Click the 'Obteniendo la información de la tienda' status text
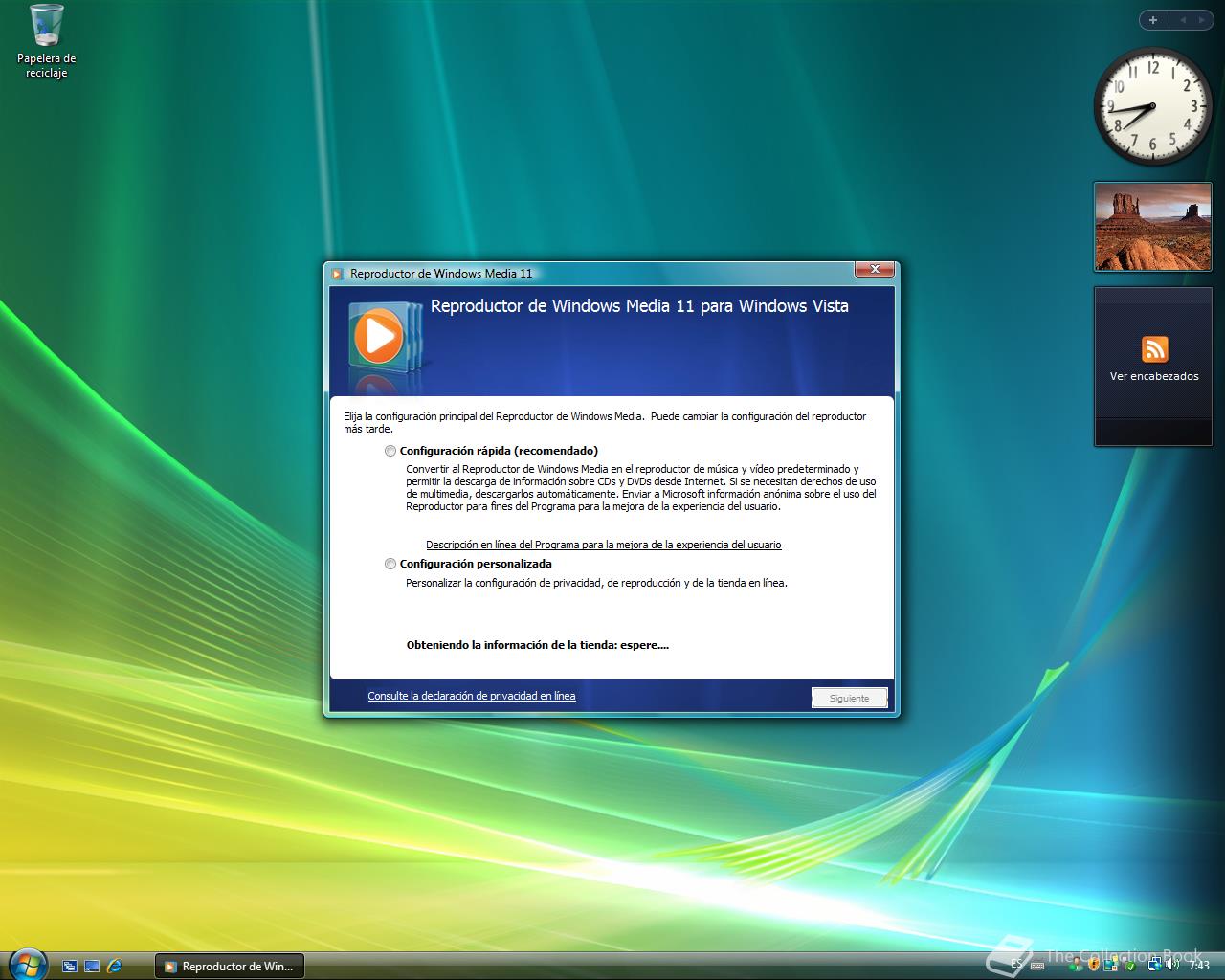Screen dimensions: 1225x980 coord(538,645)
